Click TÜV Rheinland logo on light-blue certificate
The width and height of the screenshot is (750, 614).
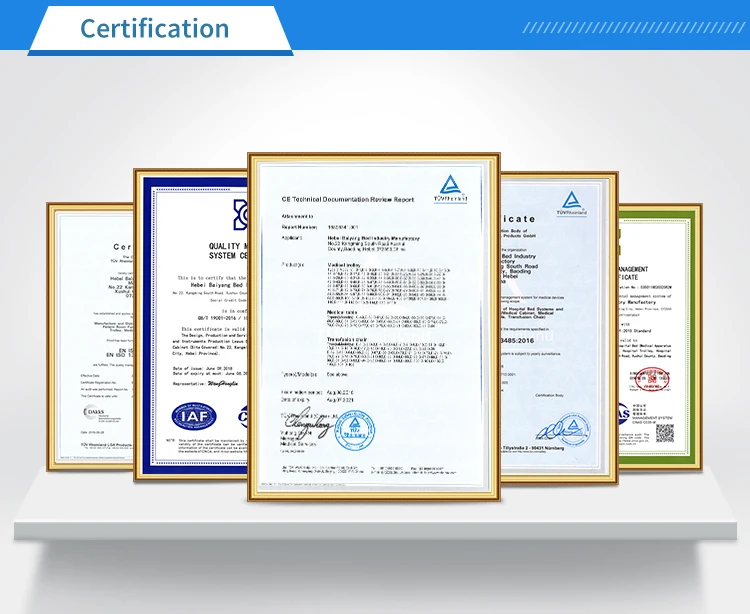[572, 203]
